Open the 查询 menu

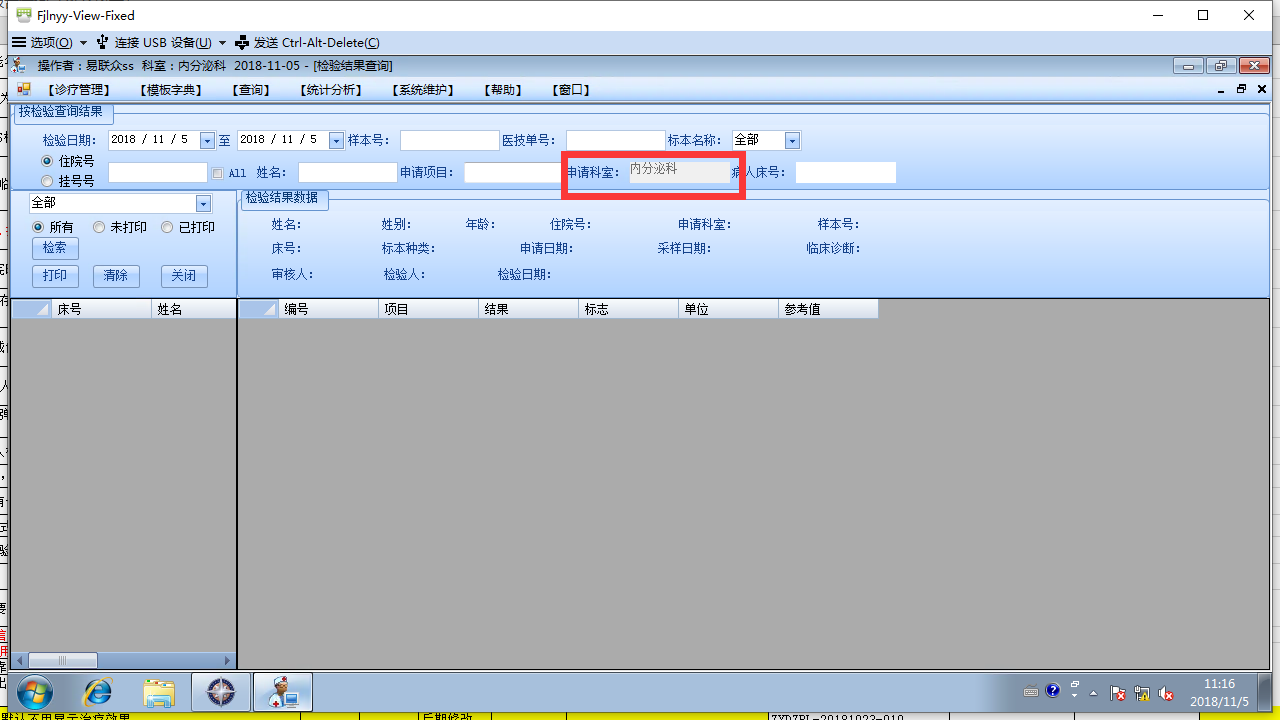click(251, 90)
